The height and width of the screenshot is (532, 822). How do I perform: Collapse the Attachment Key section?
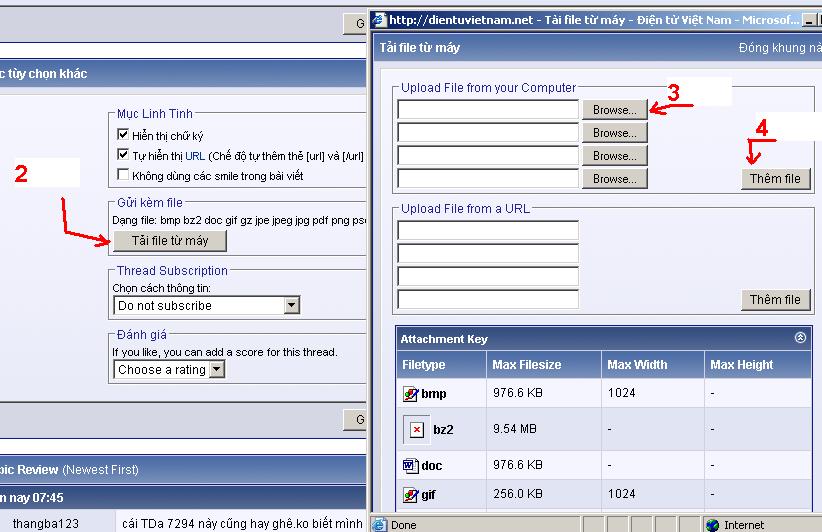click(800, 338)
